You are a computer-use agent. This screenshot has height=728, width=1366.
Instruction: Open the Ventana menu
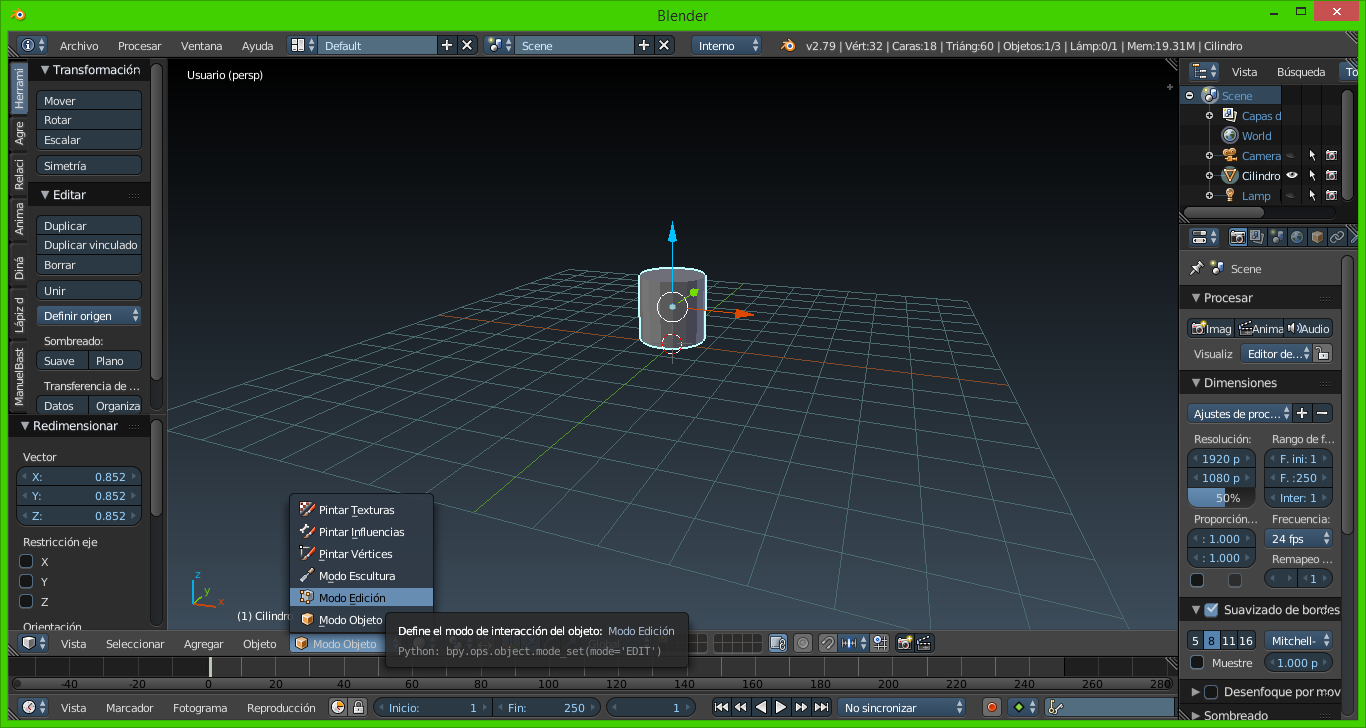coord(201,46)
